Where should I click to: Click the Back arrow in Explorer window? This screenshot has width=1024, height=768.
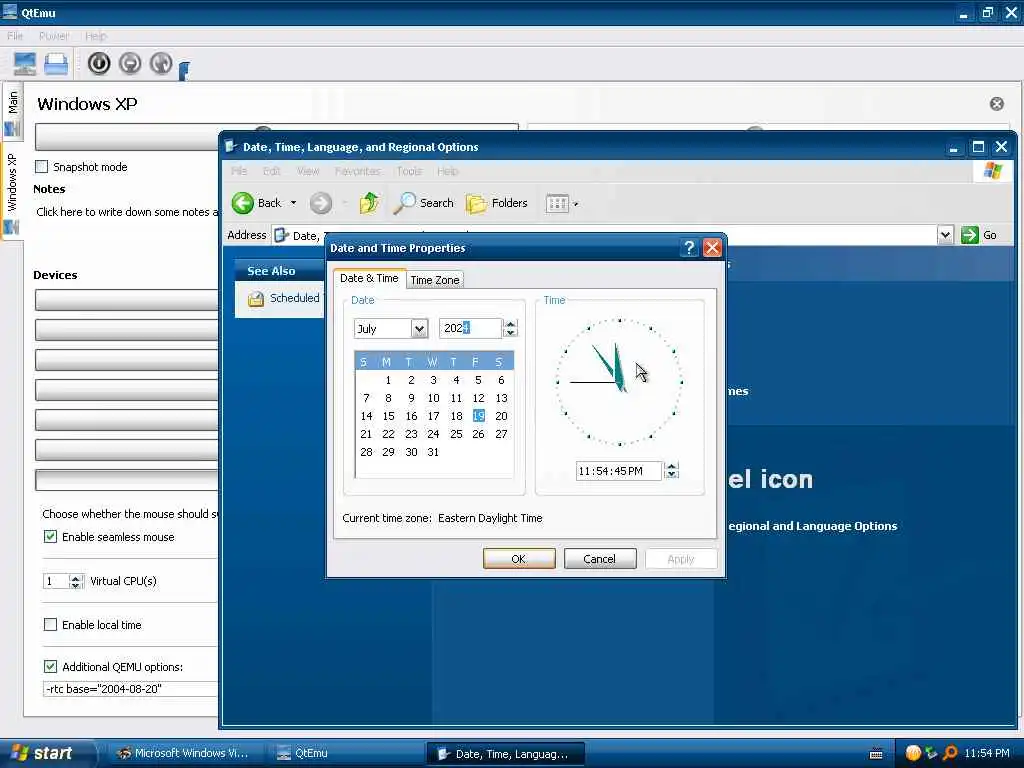coord(243,203)
